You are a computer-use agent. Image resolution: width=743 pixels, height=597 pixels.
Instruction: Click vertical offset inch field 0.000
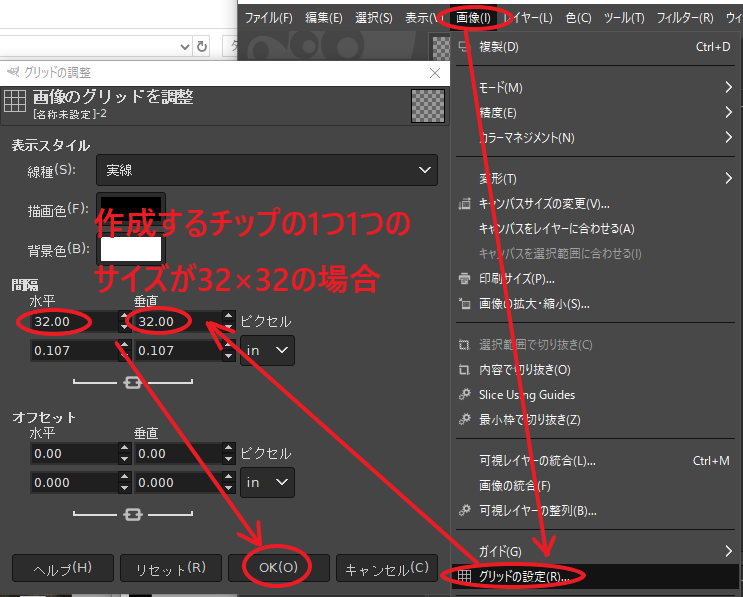click(178, 482)
